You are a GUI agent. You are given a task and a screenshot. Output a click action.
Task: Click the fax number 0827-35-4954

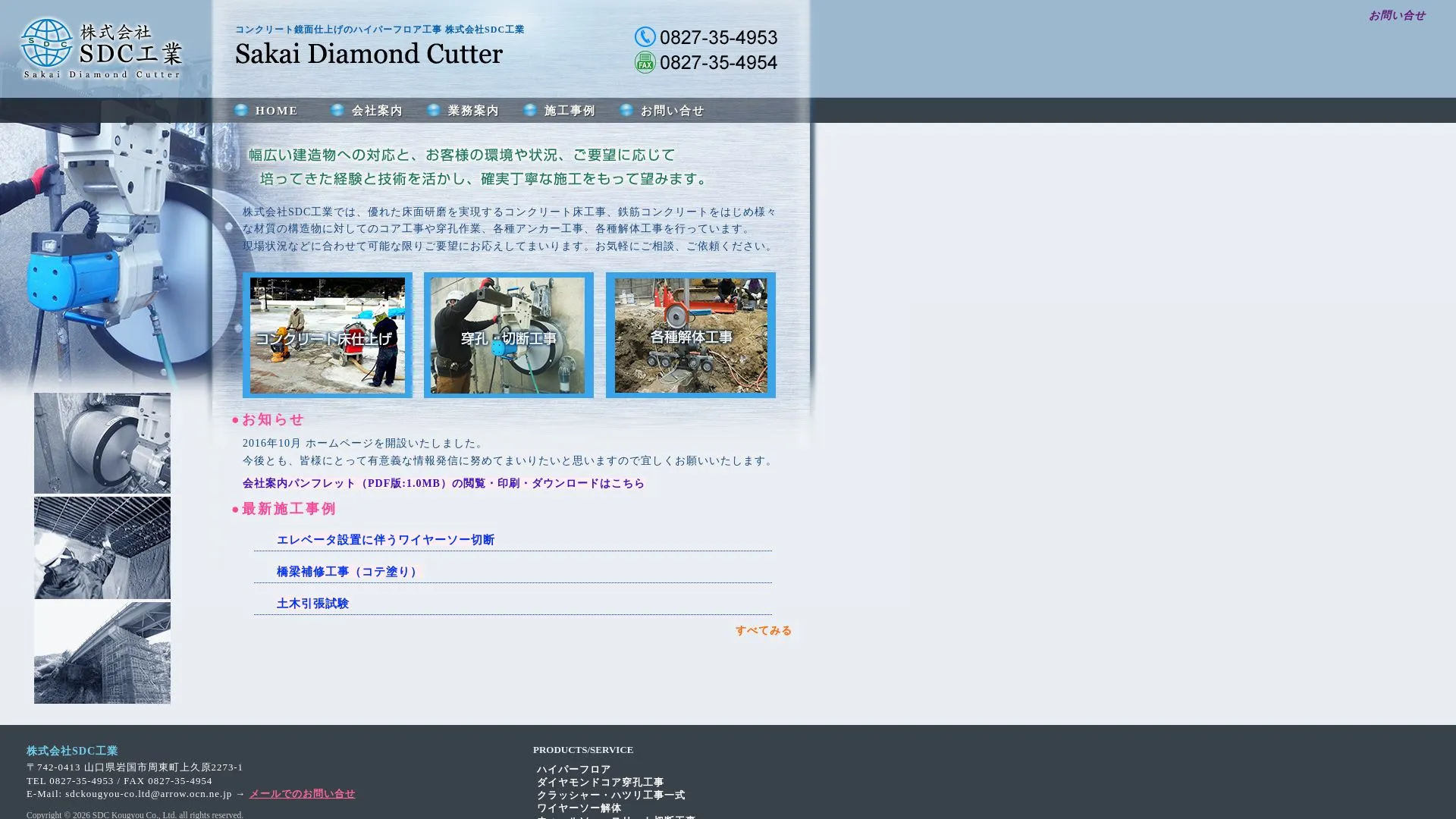(719, 62)
